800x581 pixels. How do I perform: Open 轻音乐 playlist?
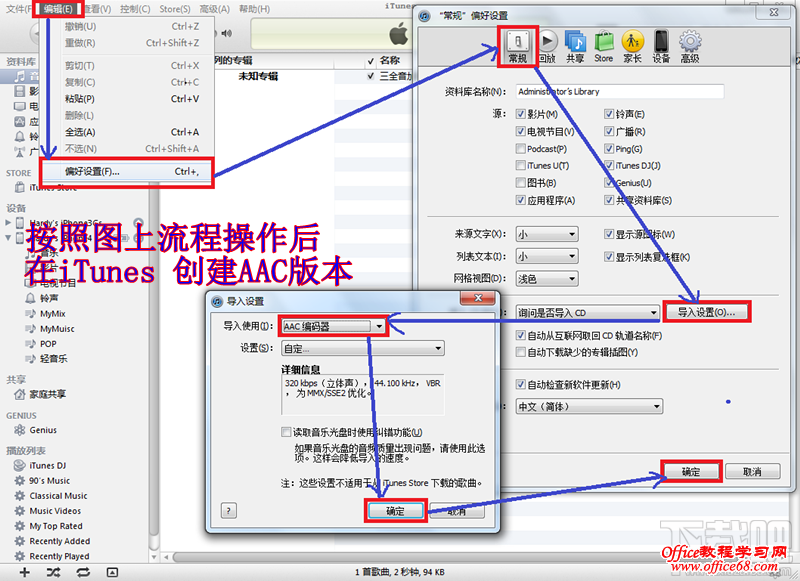tap(53, 359)
